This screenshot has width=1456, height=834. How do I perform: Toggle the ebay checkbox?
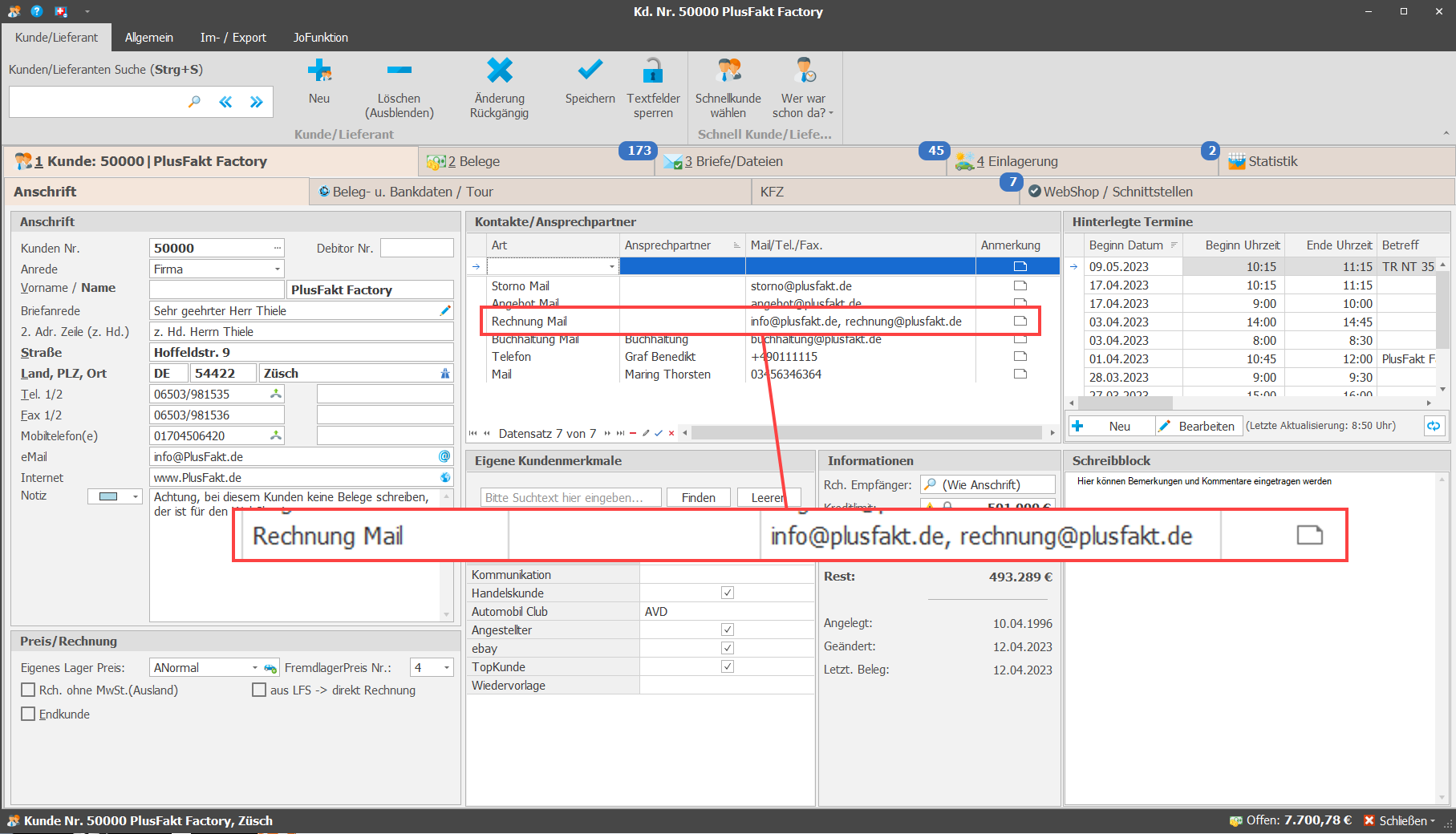728,648
